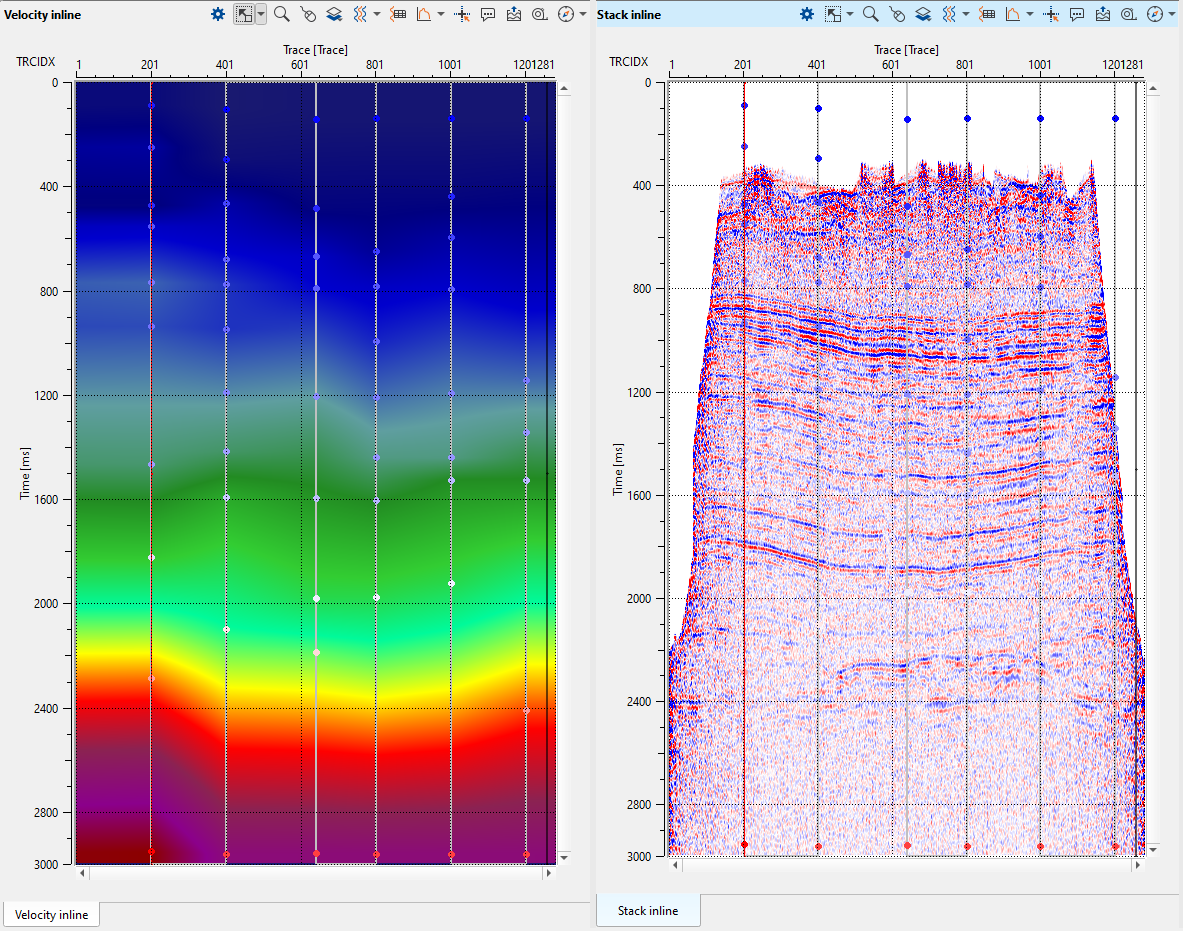
Task: Toggle the selection mode button in Velocity inline
Action: coord(244,14)
